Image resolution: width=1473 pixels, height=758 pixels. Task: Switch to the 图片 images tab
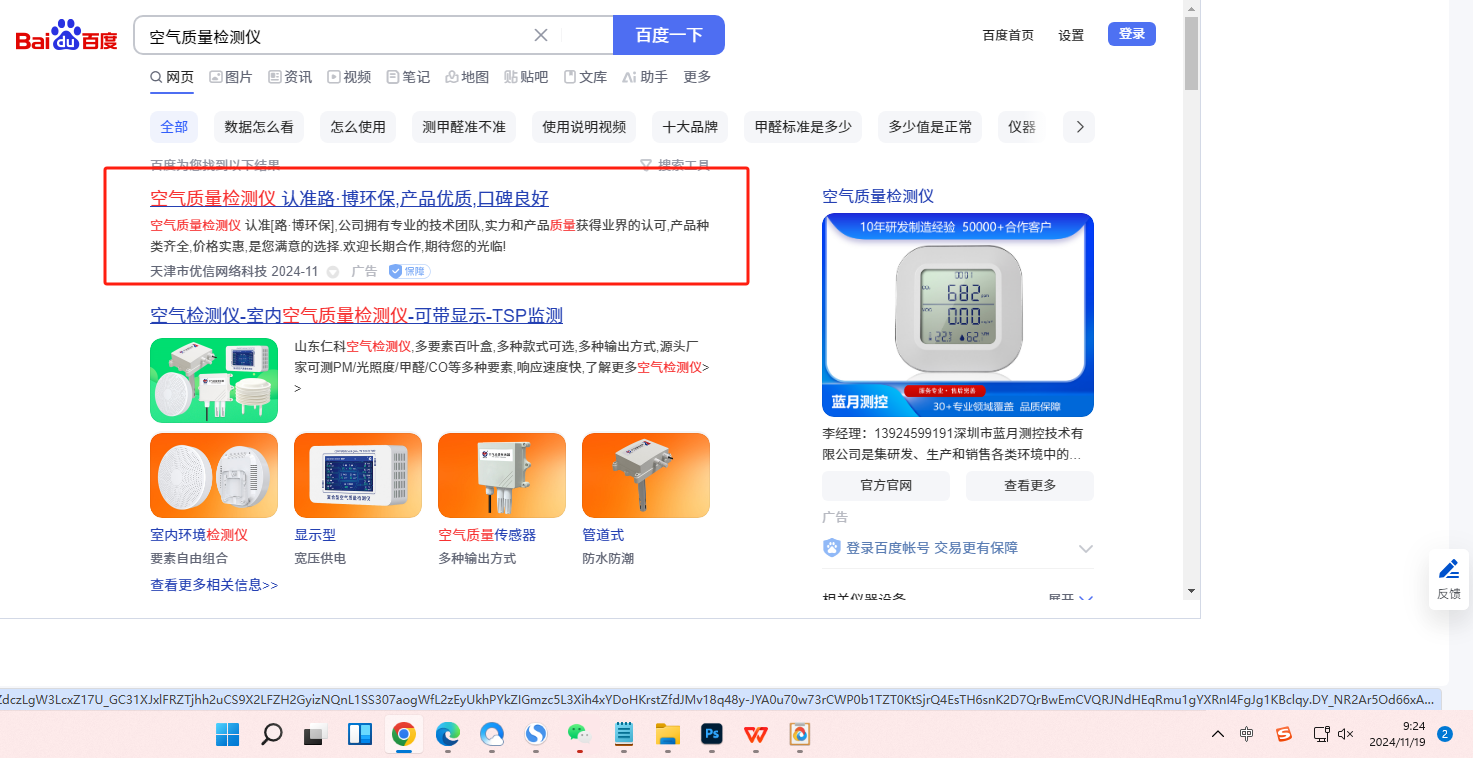click(x=230, y=77)
